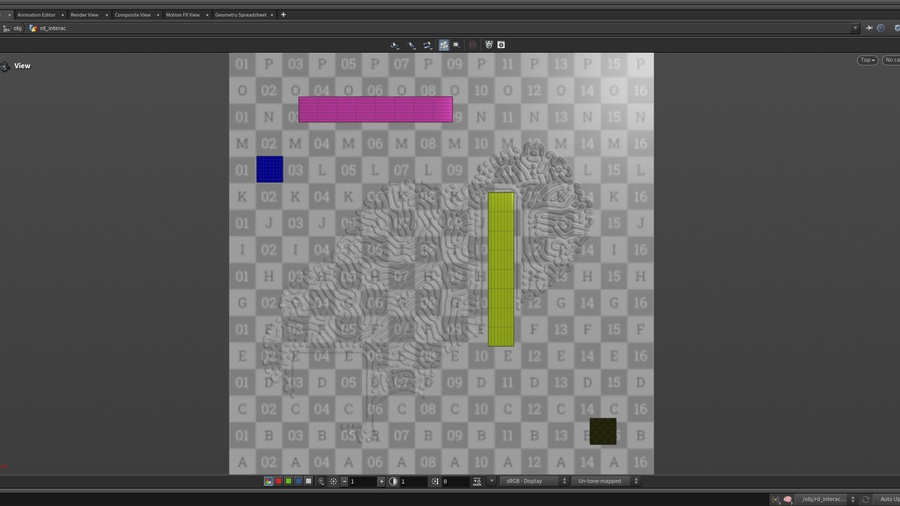
Task: Click the contrast half-circle icon
Action: (393, 481)
